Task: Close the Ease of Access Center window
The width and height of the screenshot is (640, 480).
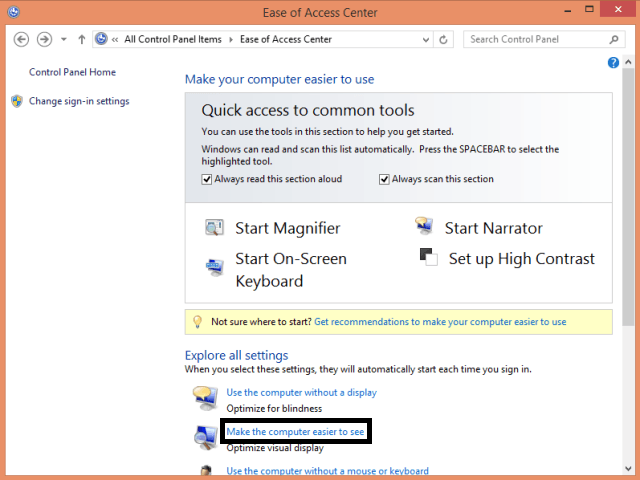Action: tap(618, 9)
